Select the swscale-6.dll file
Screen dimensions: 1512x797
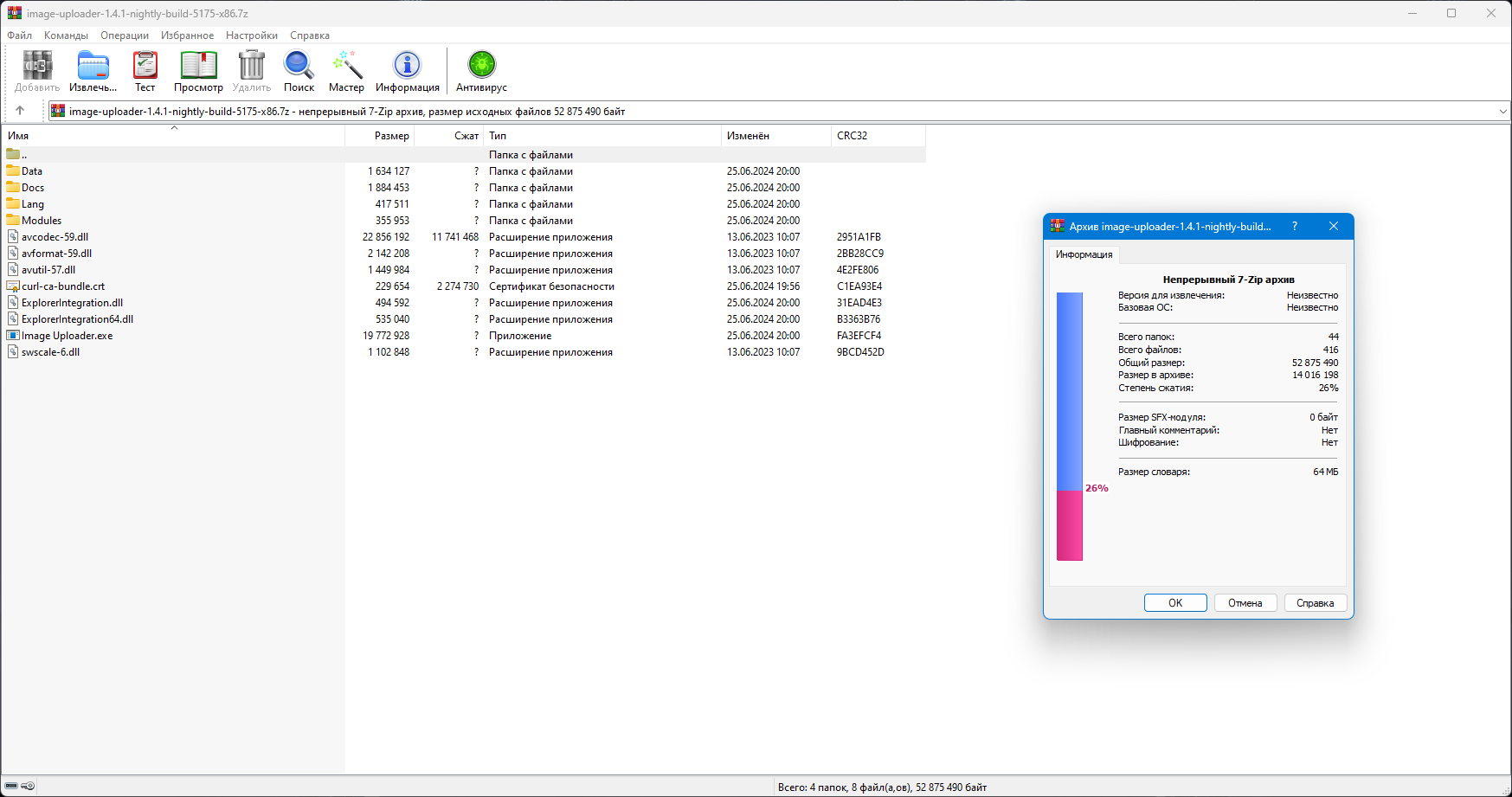[x=465, y=351]
